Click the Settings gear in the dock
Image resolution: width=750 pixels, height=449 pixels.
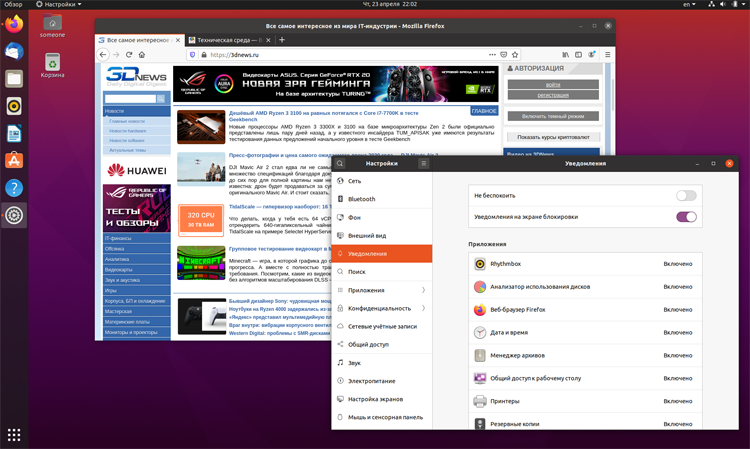coord(14,216)
